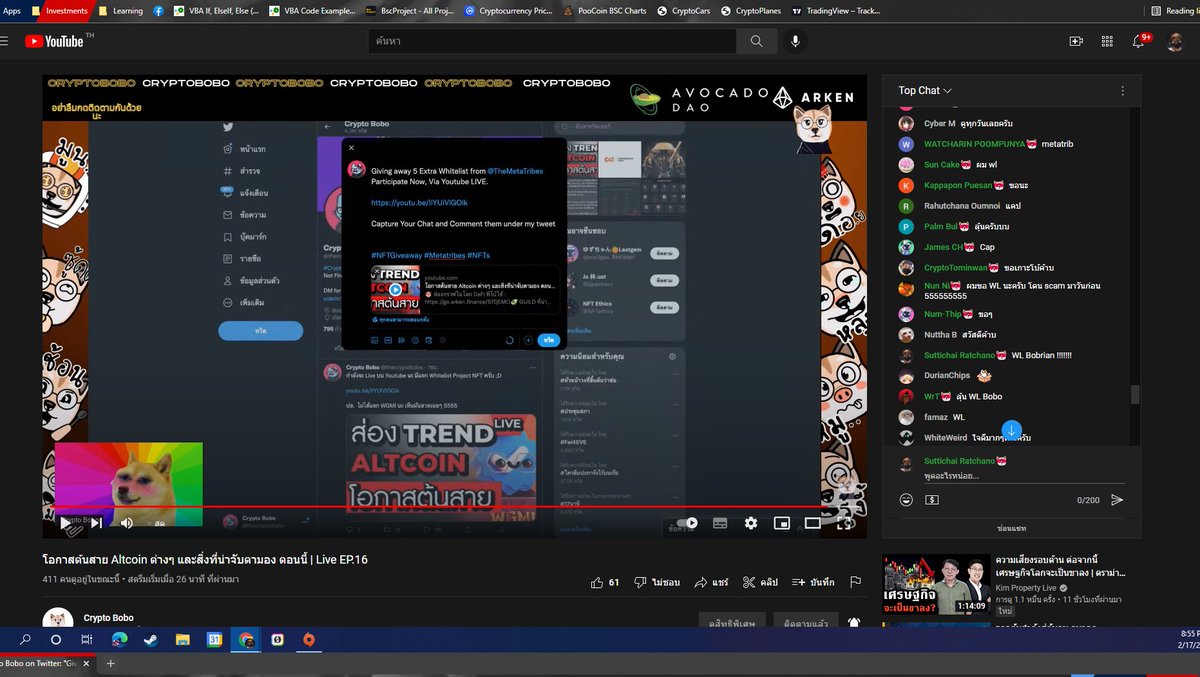Toggle the autoplay switch
The height and width of the screenshot is (677, 1200).
687,522
